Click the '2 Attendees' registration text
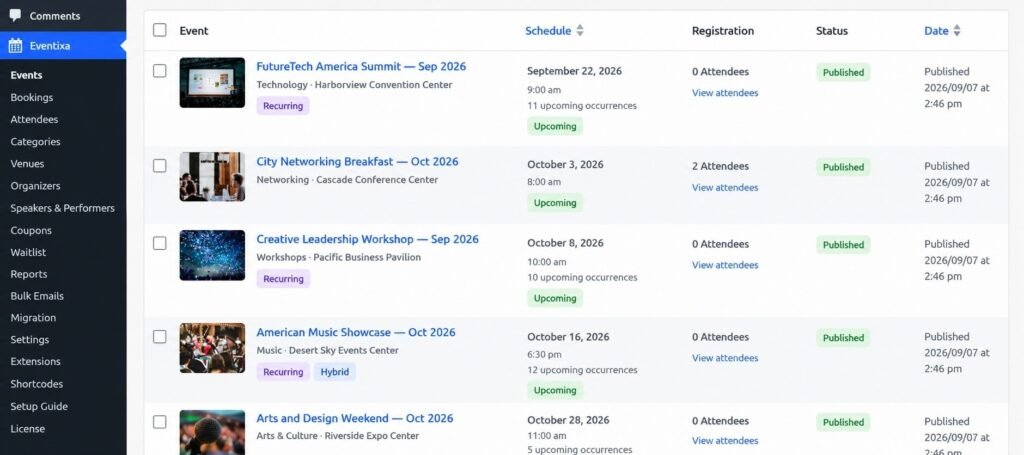Viewport: 1024px width, 455px height. (x=720, y=166)
